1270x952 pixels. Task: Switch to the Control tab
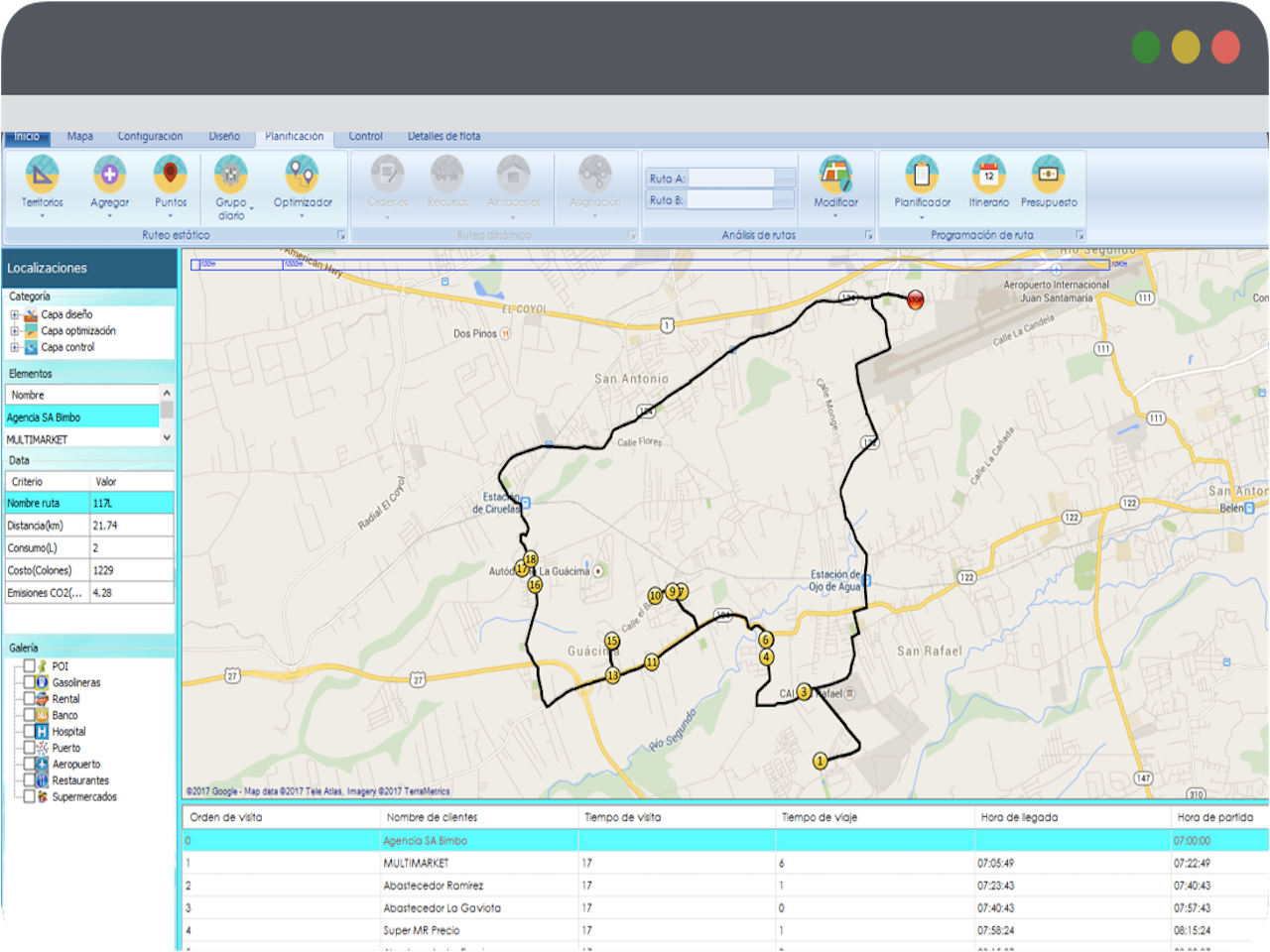365,137
